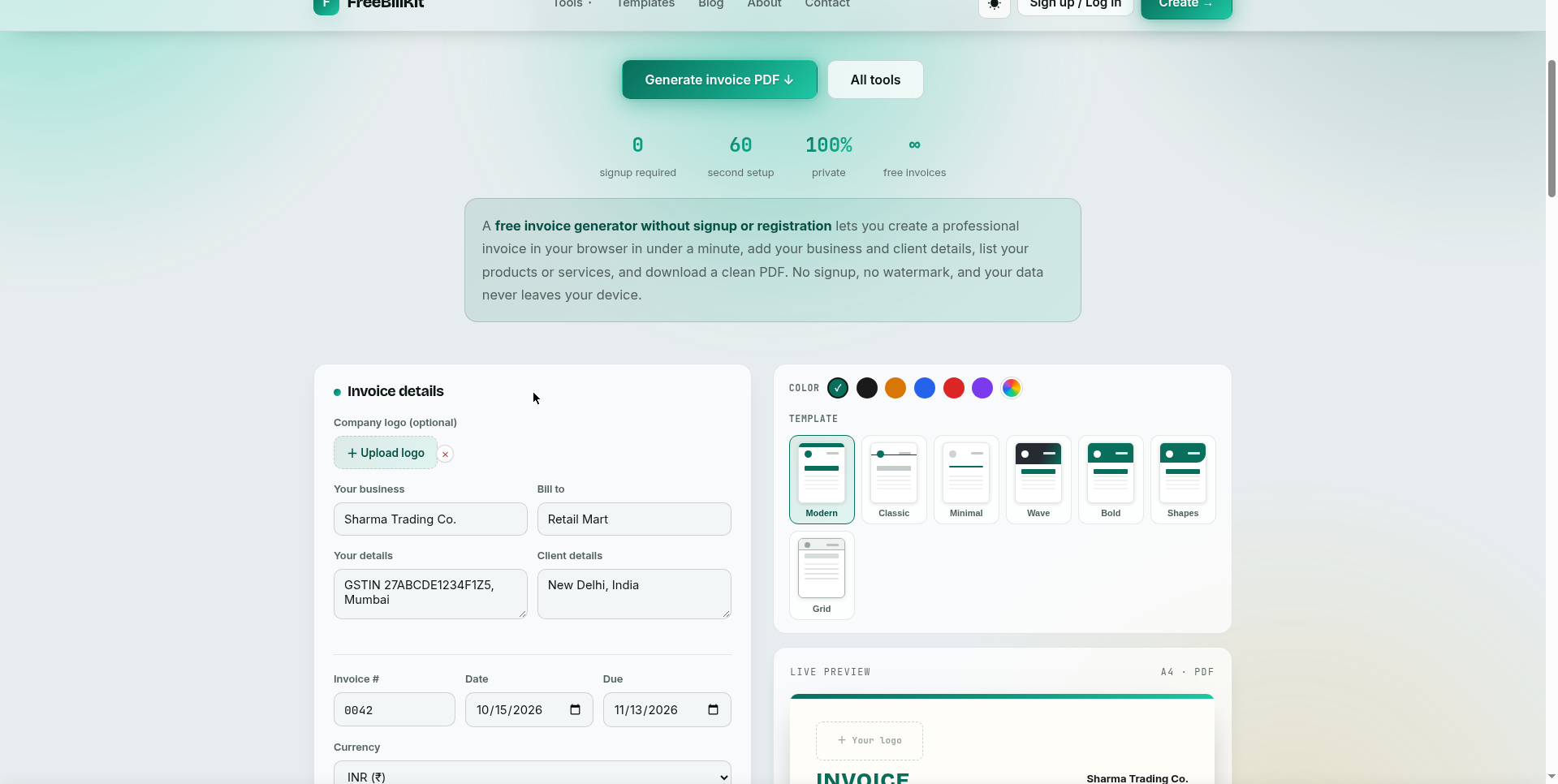Choose the Shapes template thumbnail
This screenshot has width=1558, height=784.
point(1183,480)
